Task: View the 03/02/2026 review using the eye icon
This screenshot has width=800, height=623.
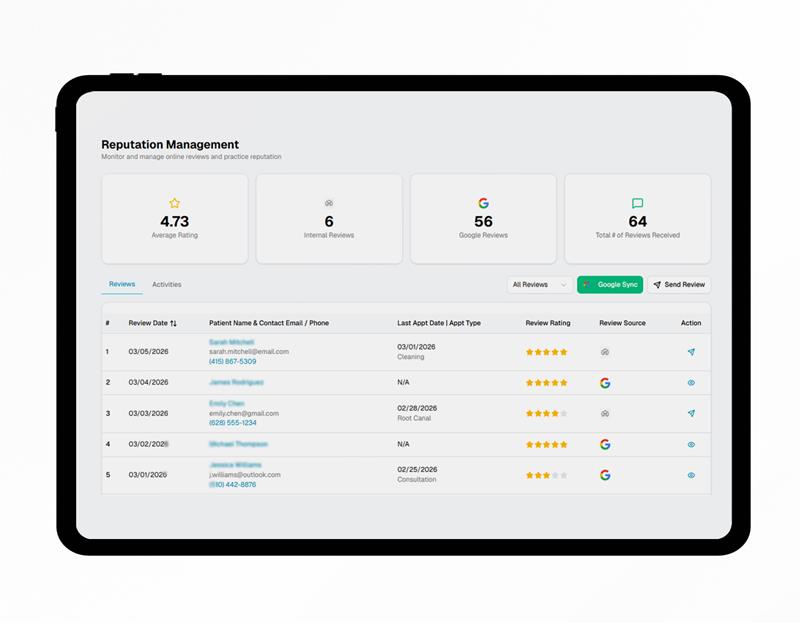Action: click(x=691, y=444)
